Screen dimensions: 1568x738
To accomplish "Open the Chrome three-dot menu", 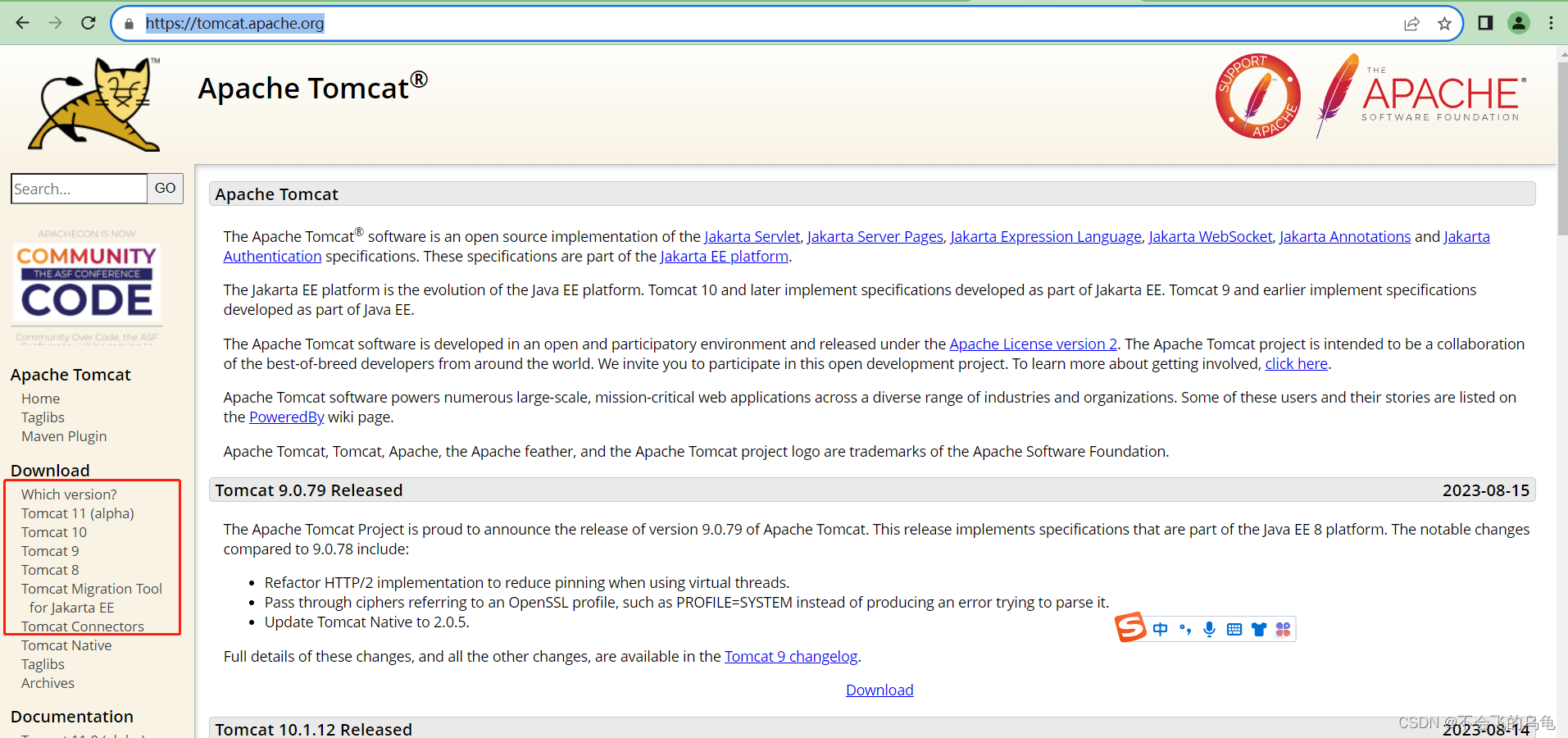I will click(1551, 23).
